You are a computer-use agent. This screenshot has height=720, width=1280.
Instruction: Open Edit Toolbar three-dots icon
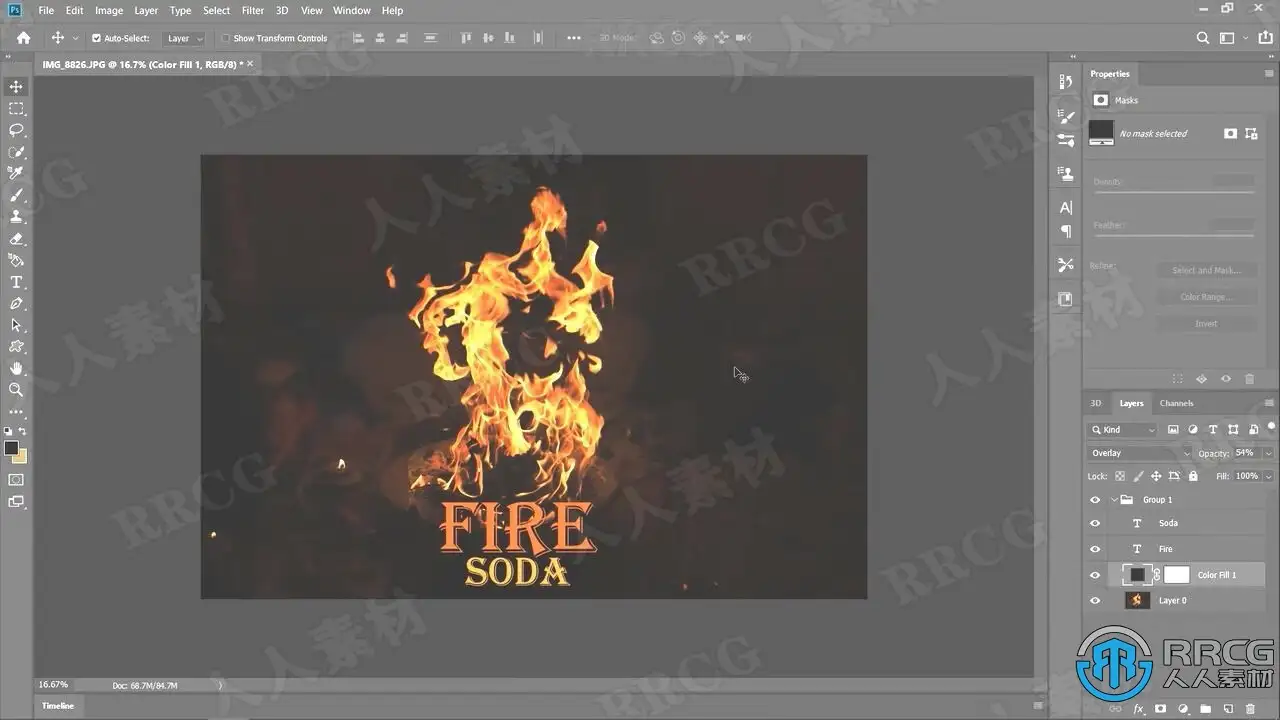(16, 412)
